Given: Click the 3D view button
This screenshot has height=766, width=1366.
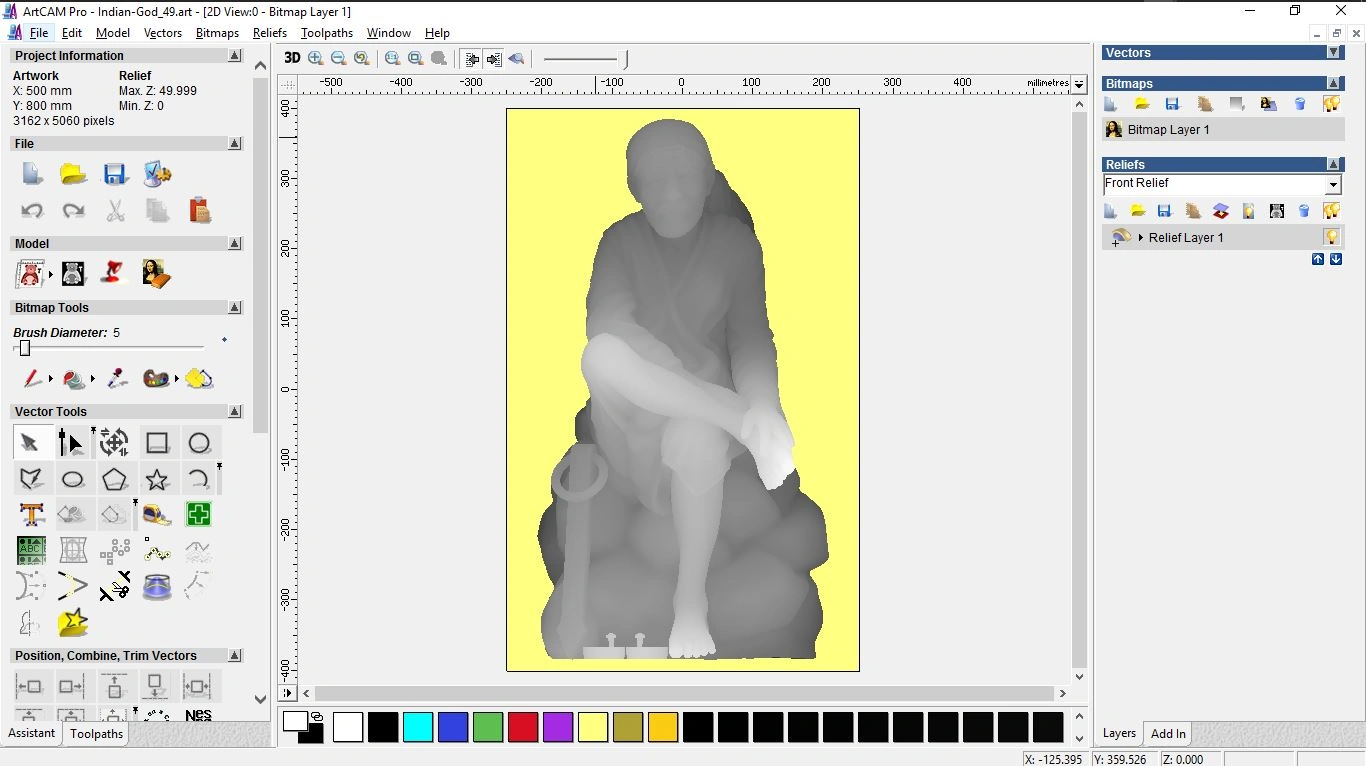Looking at the screenshot, I should tap(292, 59).
